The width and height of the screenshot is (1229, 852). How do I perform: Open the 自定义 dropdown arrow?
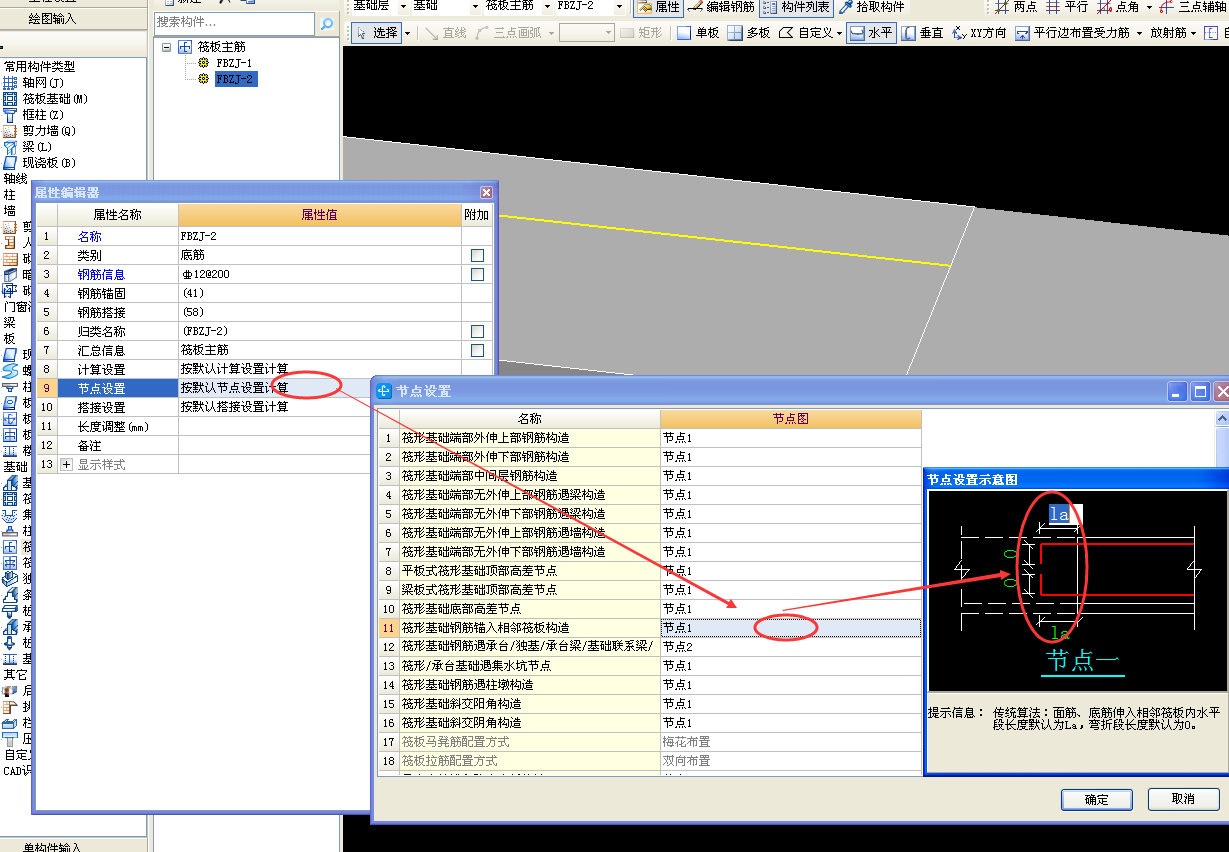coord(839,33)
